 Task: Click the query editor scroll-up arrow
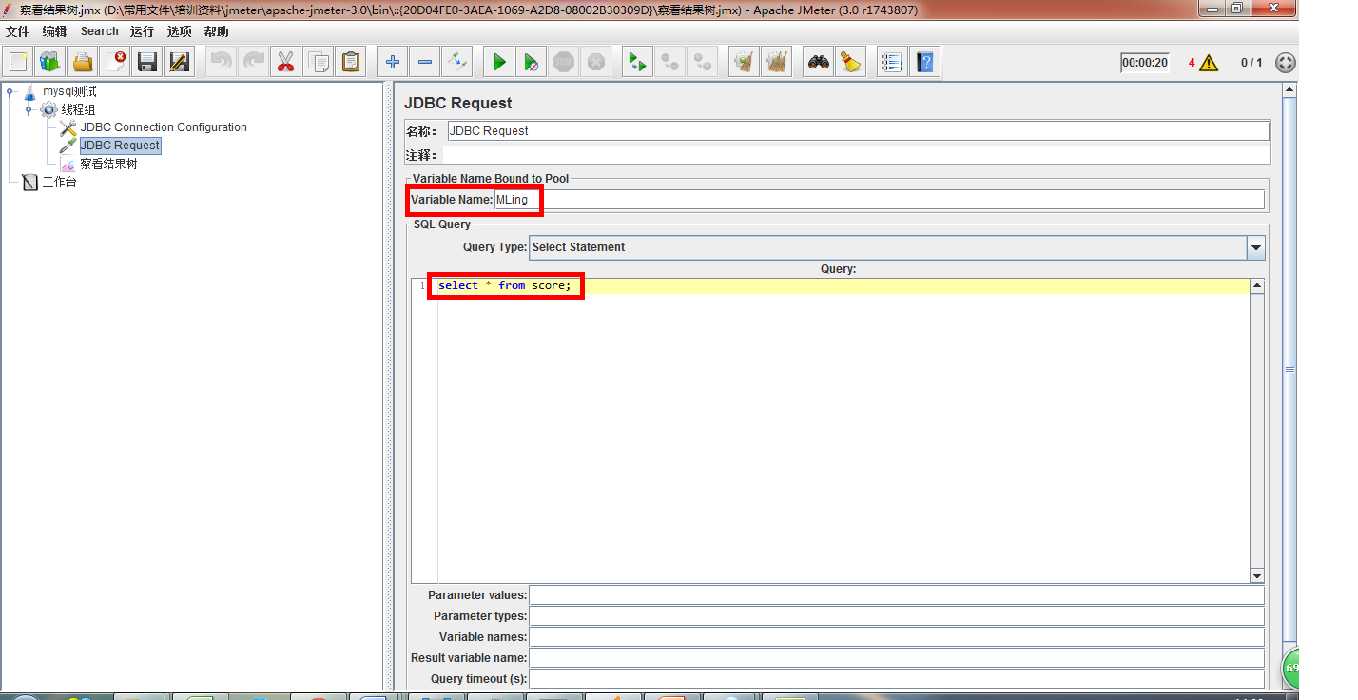tap(1257, 286)
